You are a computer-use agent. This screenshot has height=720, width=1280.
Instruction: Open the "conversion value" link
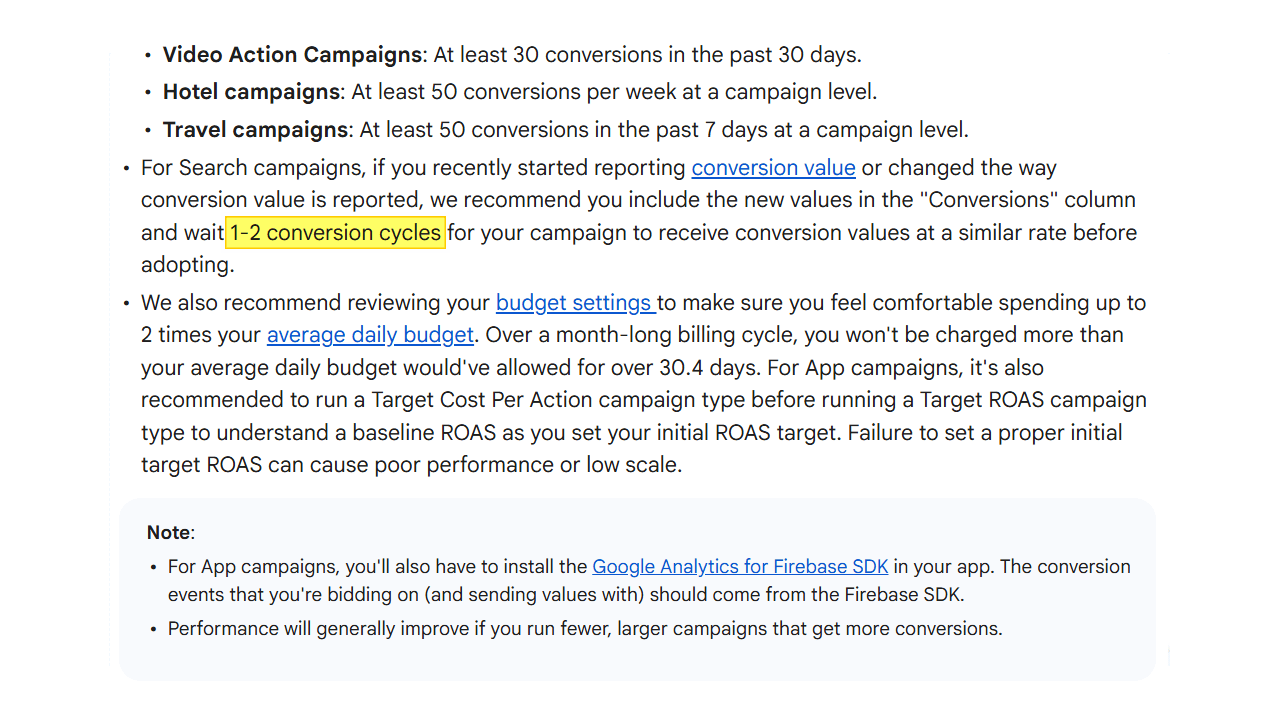773,168
